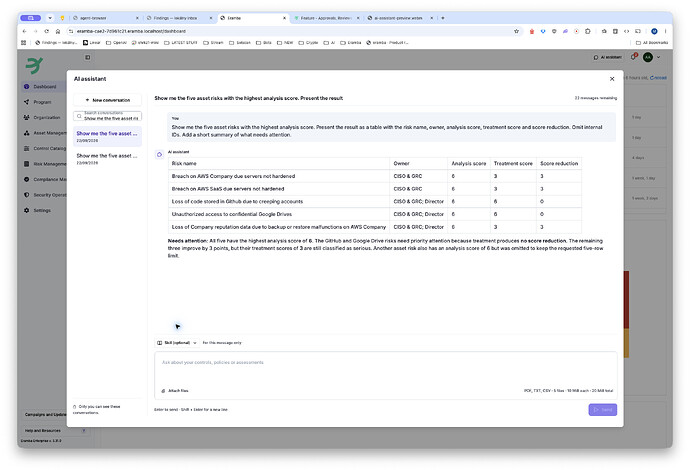
Task: Switch to the Feature - Approvals browser tab
Action: (326, 18)
